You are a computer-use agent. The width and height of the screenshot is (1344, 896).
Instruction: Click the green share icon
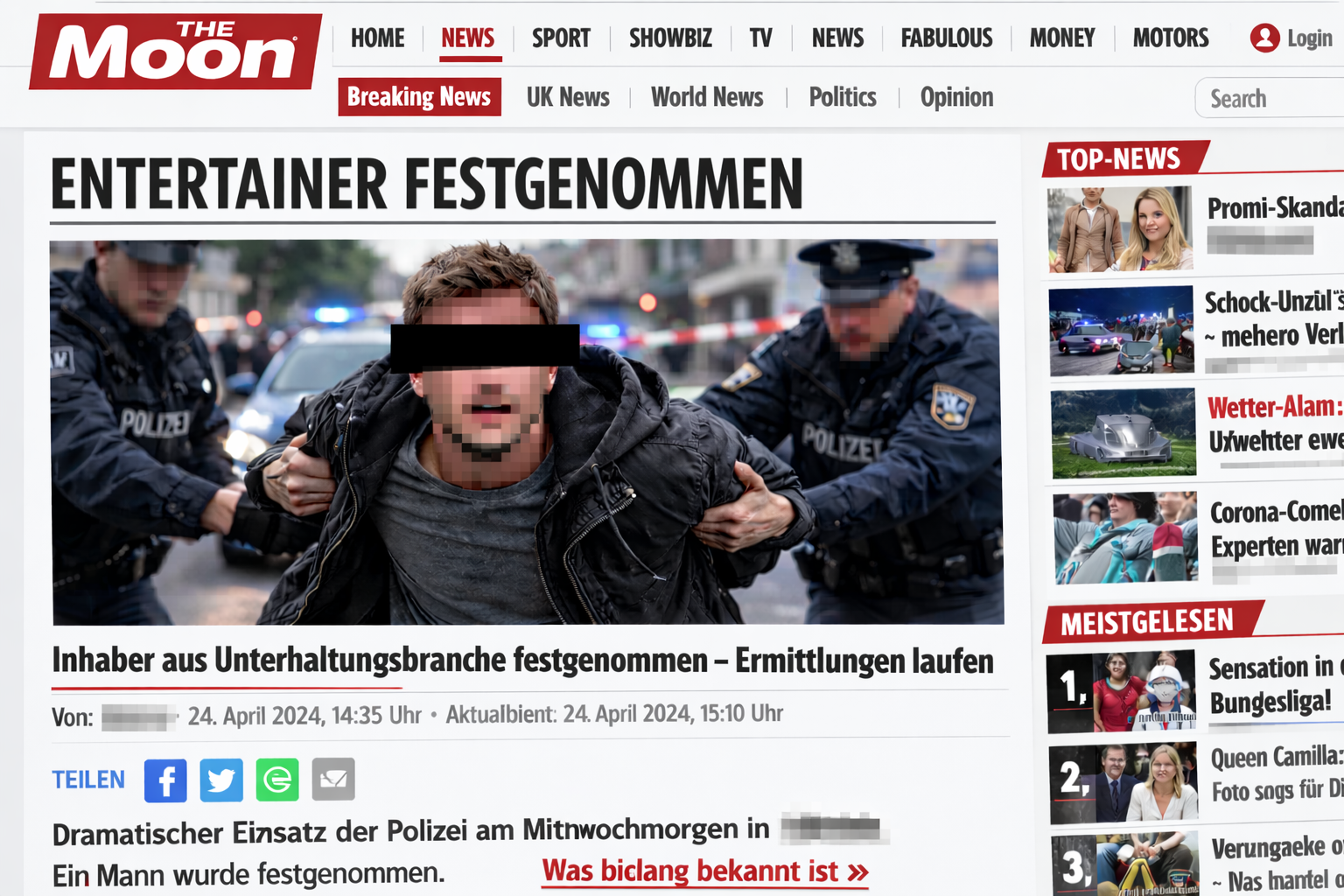pyautogui.click(x=277, y=780)
